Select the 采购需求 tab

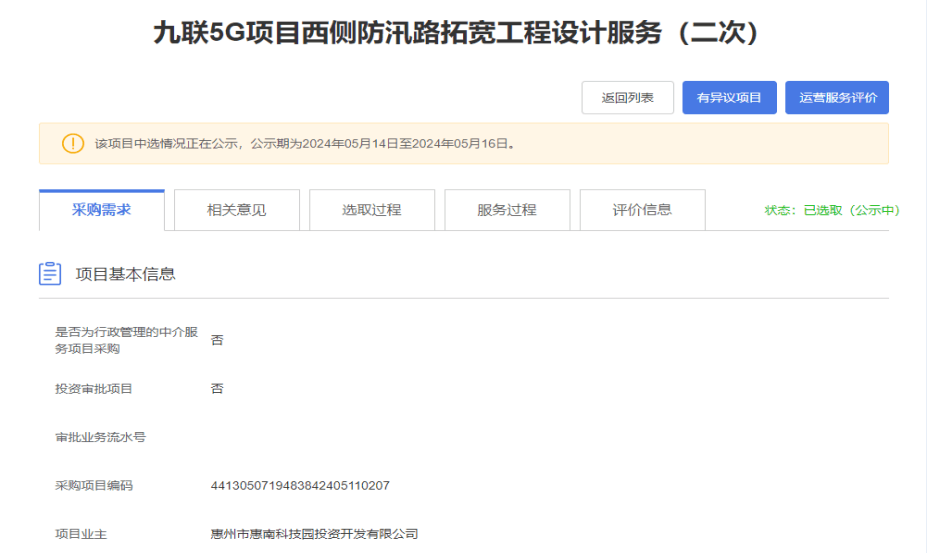click(x=101, y=210)
